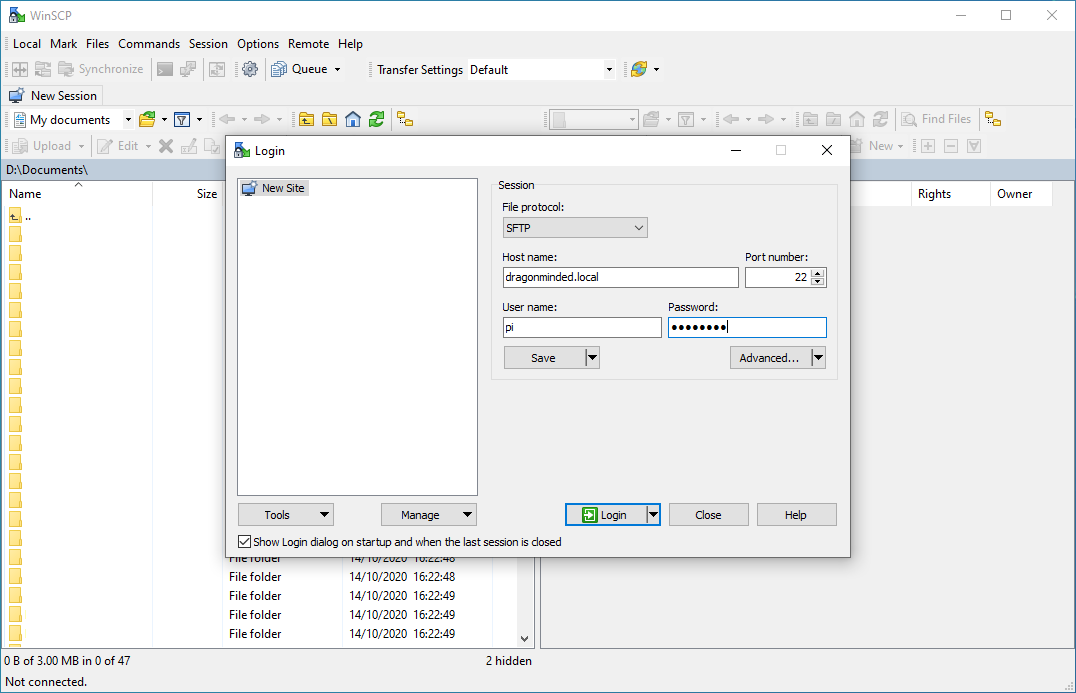Open the Remote menu
1076x693 pixels.
[x=308, y=44]
